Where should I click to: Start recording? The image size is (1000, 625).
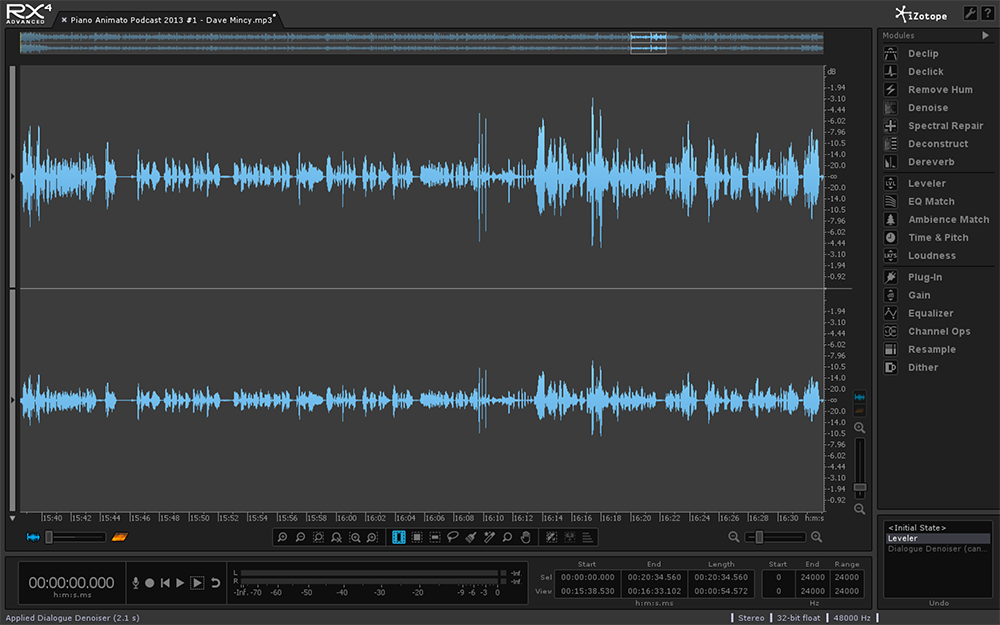(150, 583)
